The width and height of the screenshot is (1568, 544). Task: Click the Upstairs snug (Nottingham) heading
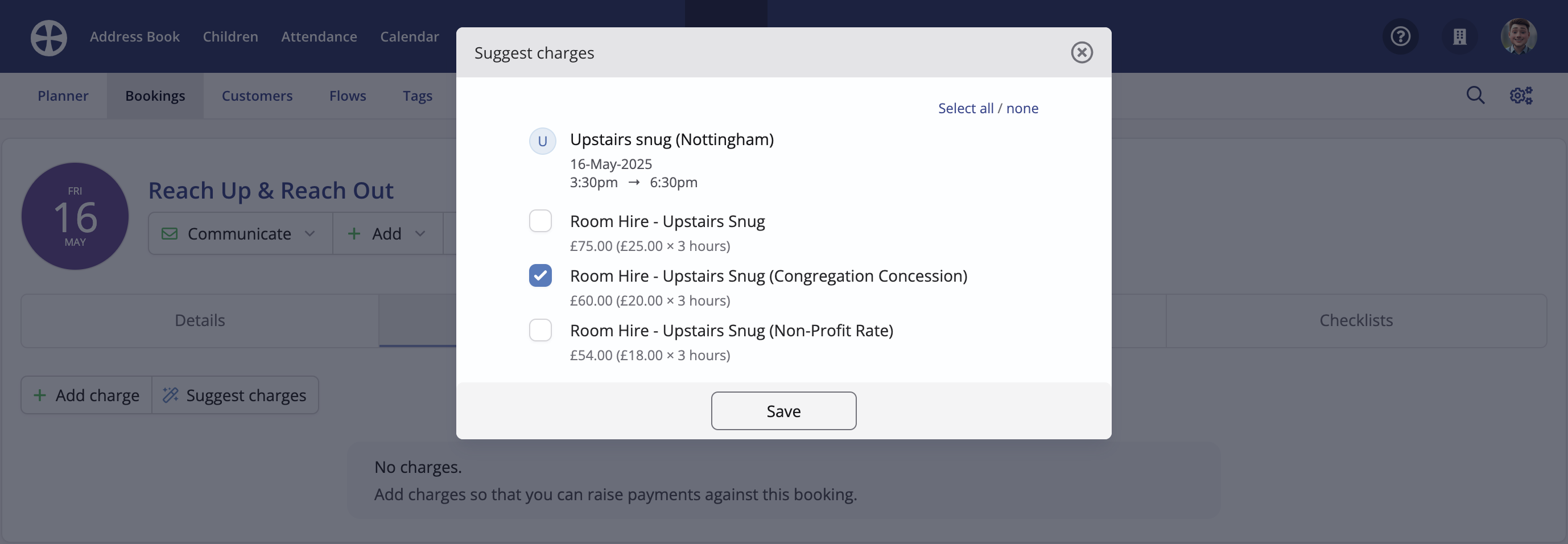[672, 139]
